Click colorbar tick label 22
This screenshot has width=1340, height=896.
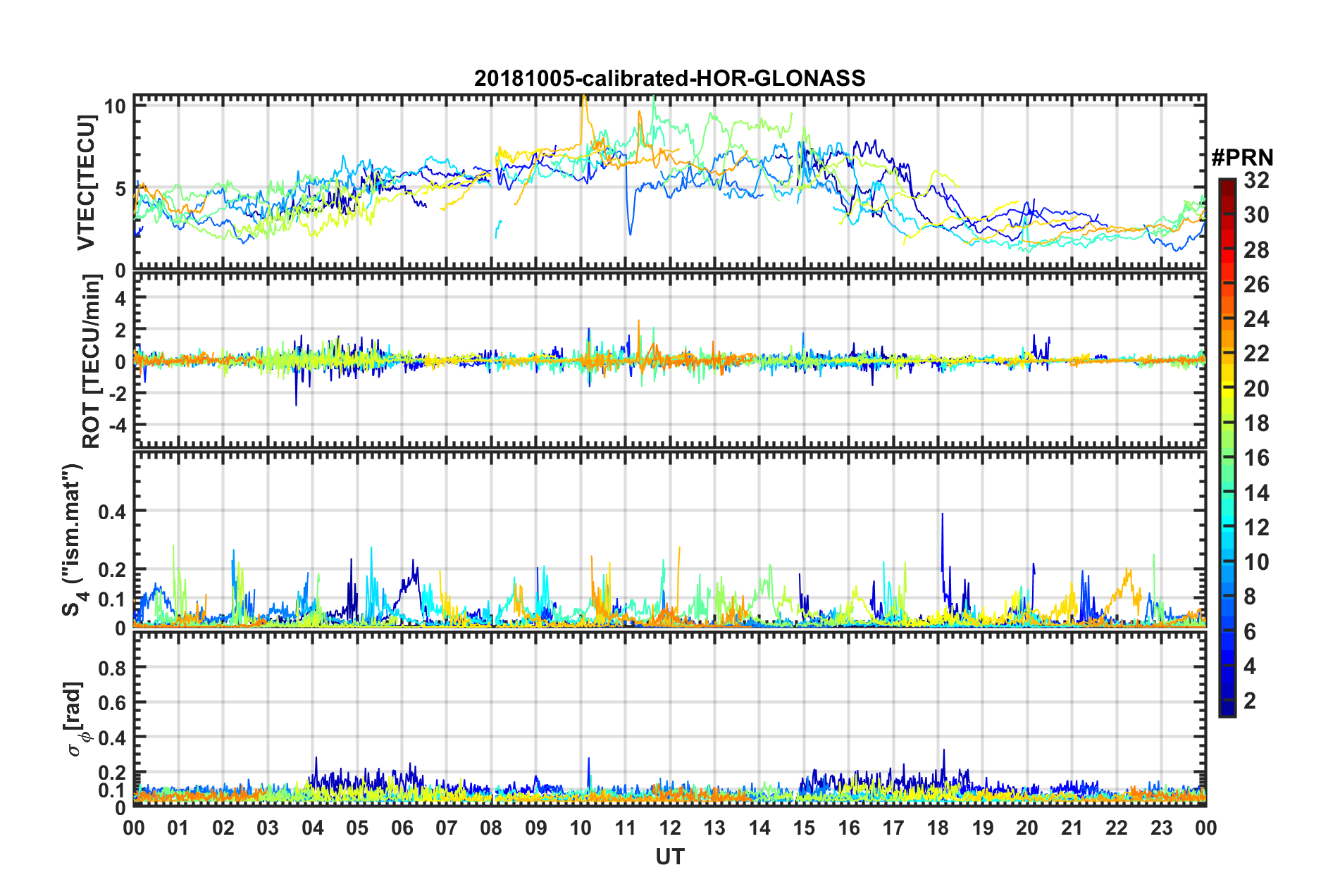pyautogui.click(x=1256, y=354)
